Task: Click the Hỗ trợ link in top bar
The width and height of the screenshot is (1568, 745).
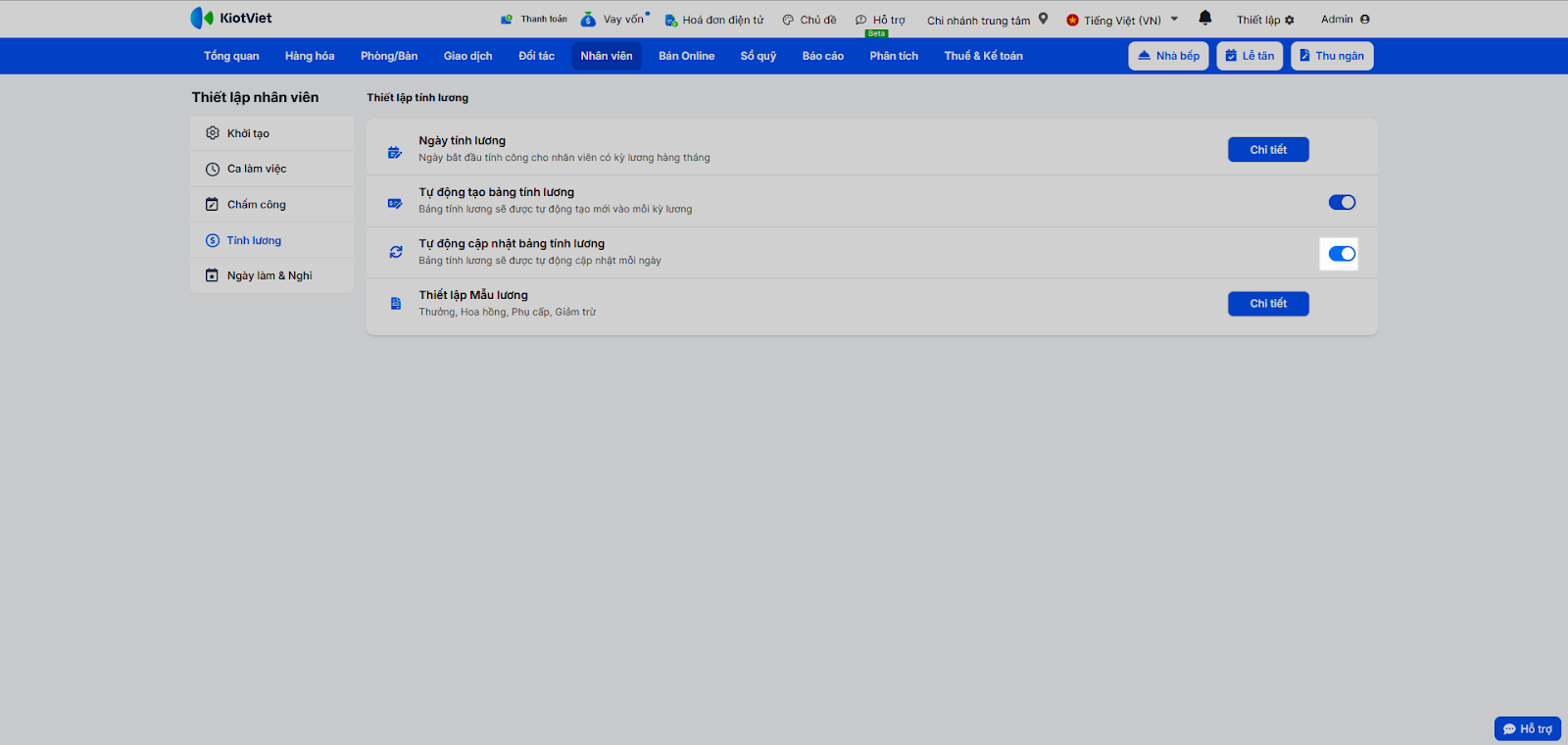Action: (889, 20)
